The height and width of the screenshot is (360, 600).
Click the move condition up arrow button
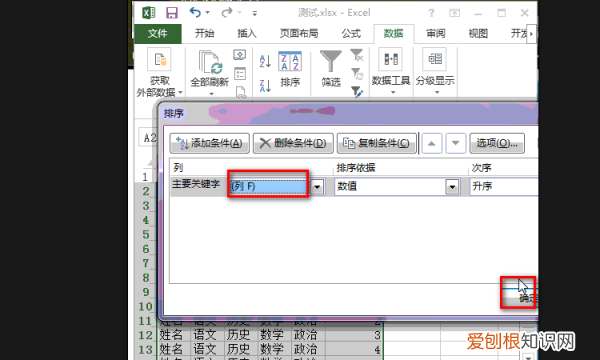point(432,143)
